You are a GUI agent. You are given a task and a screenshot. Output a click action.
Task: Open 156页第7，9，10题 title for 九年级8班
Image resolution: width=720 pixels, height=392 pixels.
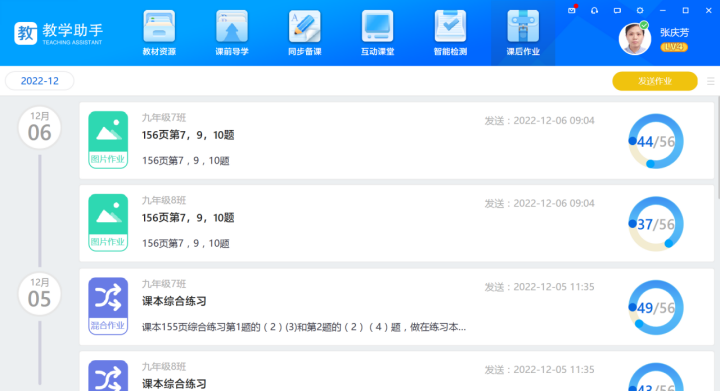click(x=188, y=218)
